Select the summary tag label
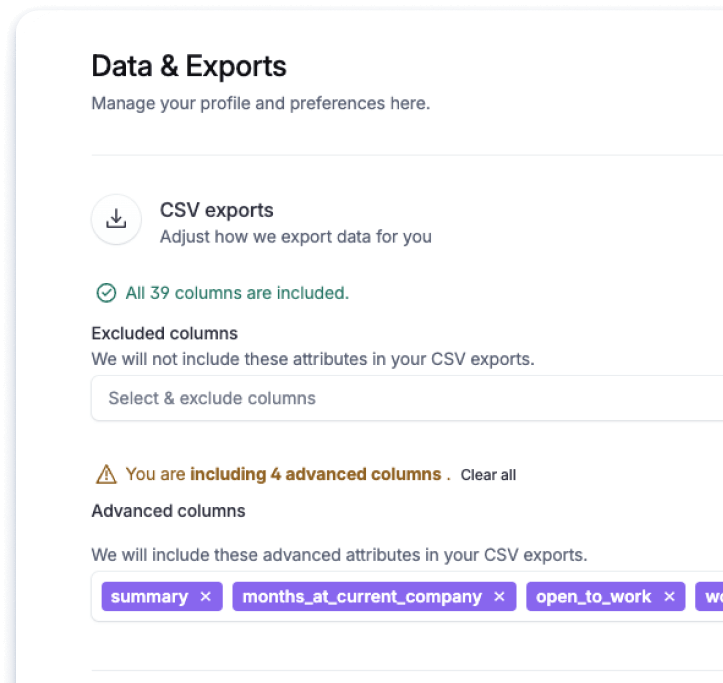This screenshot has width=723, height=683. coord(149,597)
